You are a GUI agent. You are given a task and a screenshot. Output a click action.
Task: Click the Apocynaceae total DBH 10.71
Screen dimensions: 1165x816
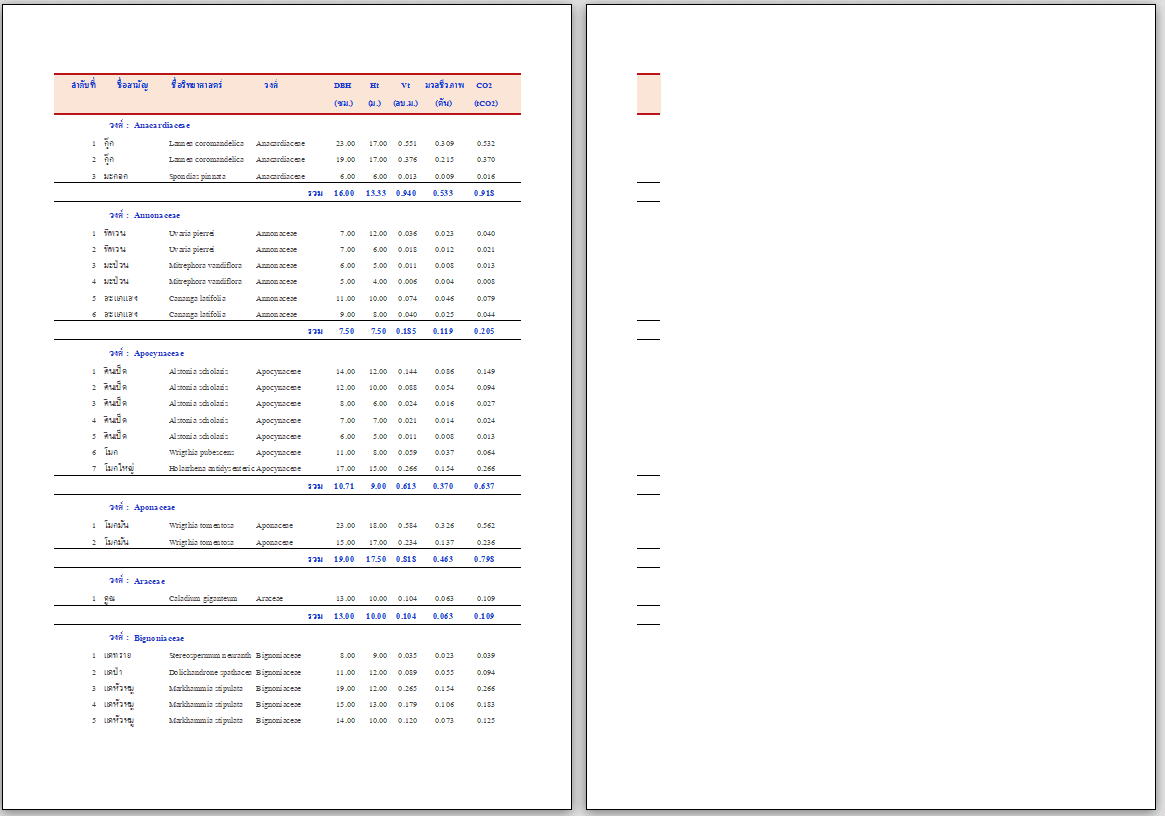[344, 486]
